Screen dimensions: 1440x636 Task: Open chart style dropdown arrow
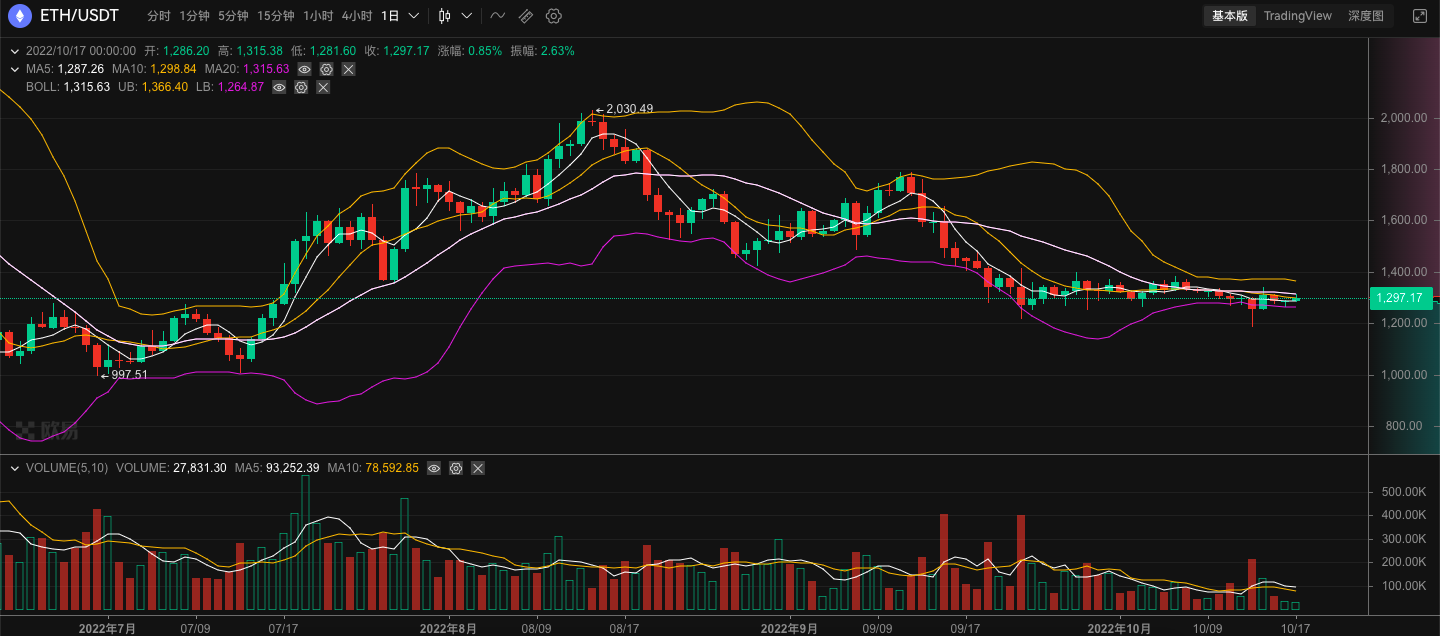coord(467,16)
